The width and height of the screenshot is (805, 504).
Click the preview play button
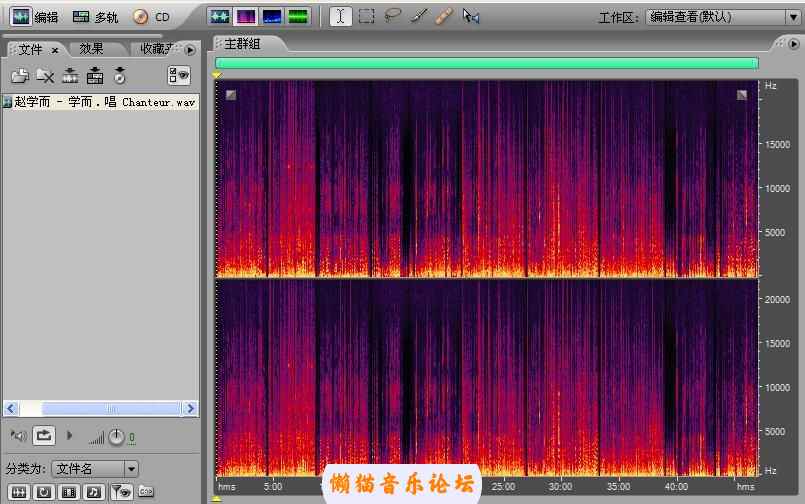tap(69, 436)
